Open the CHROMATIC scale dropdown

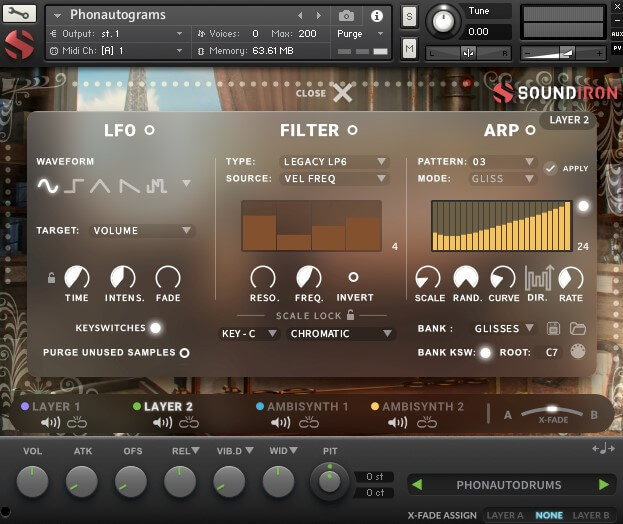coord(341,333)
